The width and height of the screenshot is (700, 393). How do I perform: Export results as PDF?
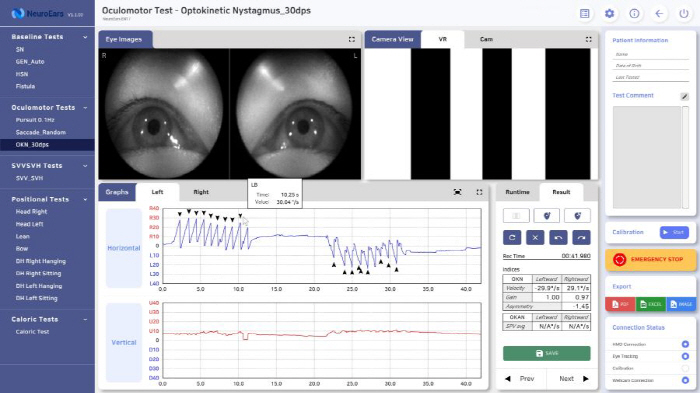[x=620, y=304]
